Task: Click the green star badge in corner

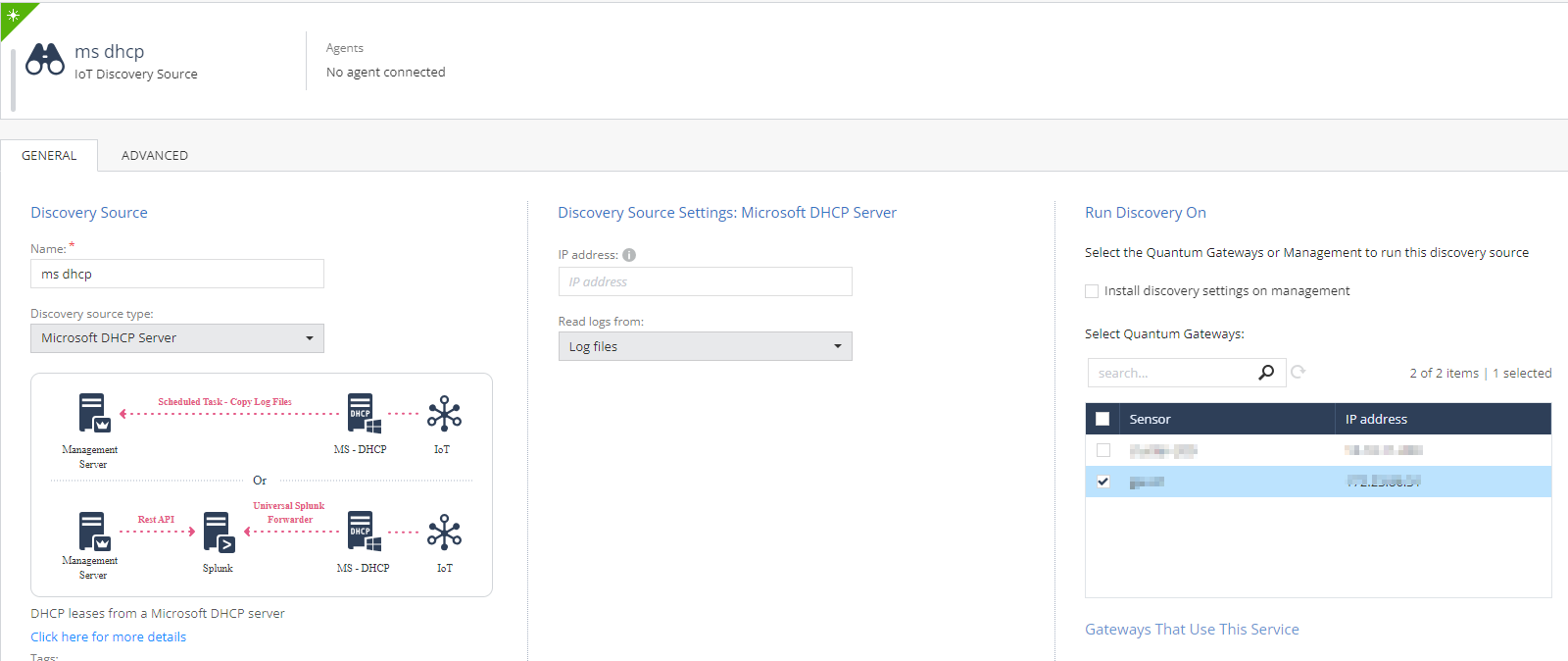Action: 13,16
